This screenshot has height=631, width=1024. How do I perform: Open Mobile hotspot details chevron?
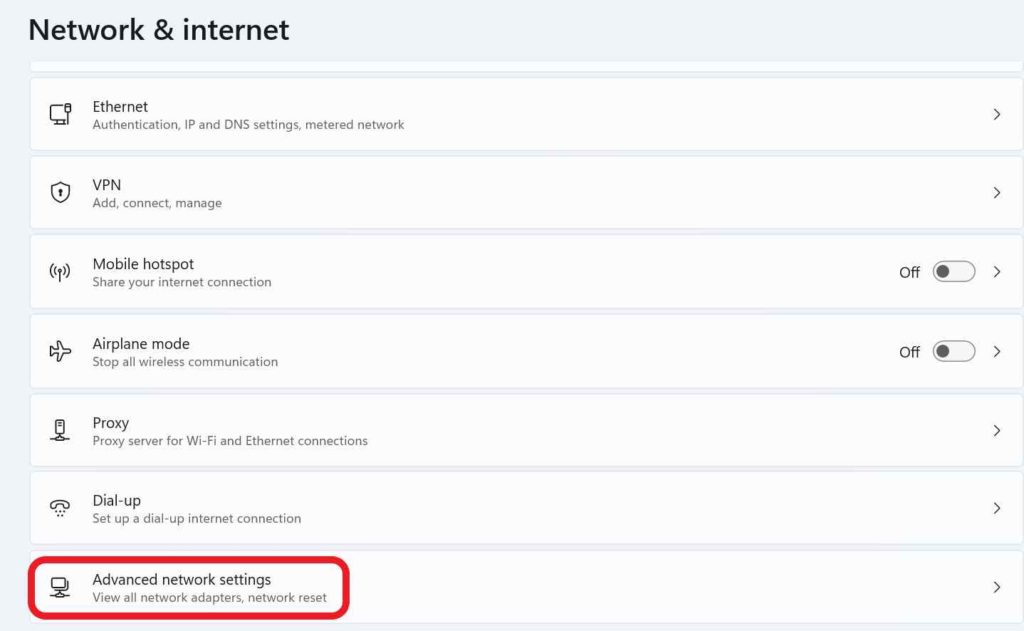click(997, 272)
